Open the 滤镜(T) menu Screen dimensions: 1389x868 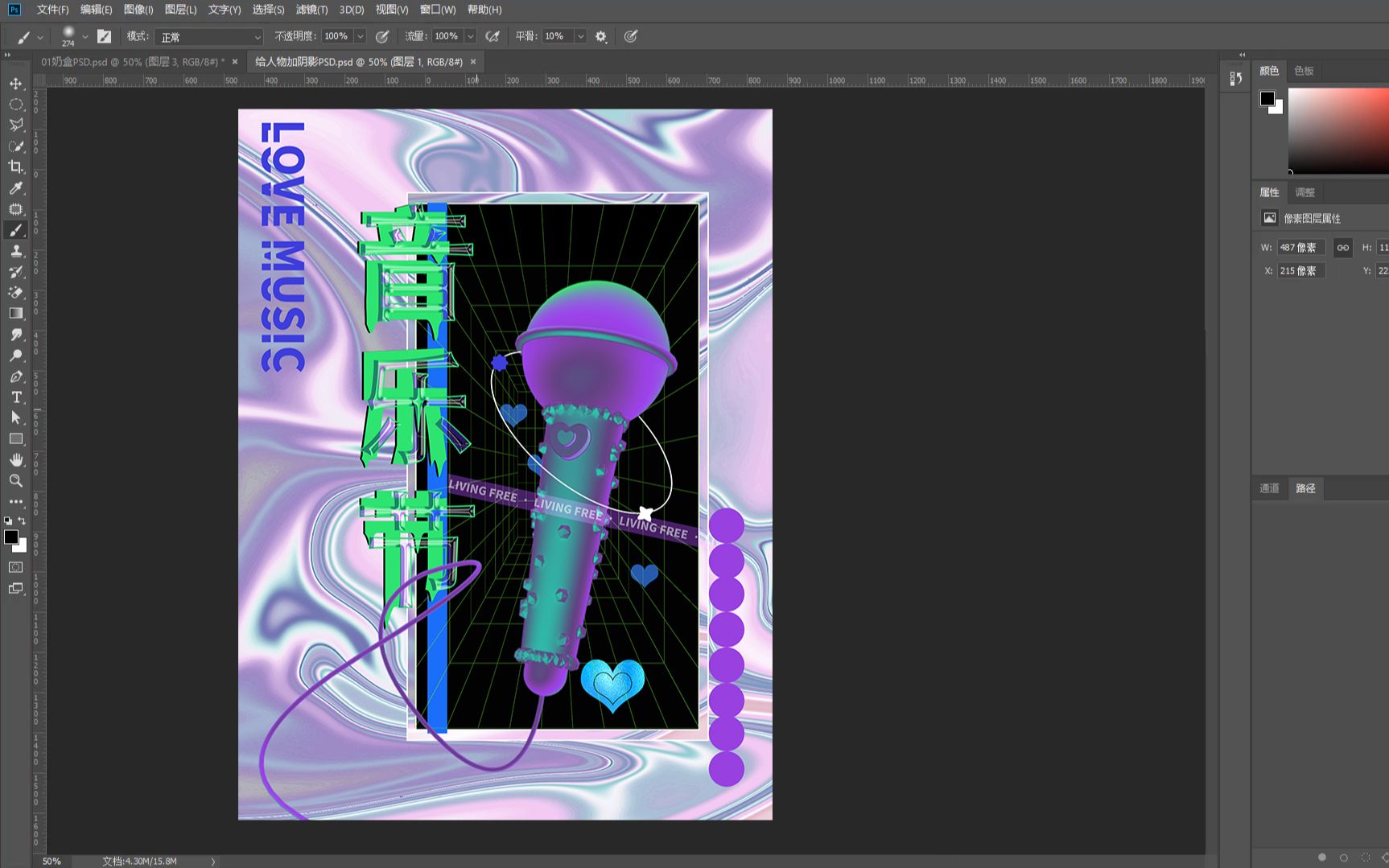point(311,10)
